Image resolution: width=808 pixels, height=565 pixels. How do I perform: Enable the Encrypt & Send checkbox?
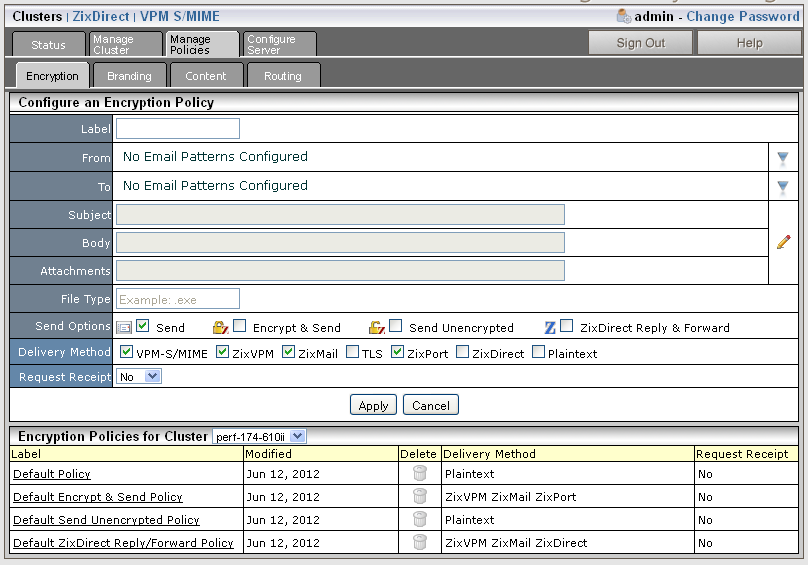point(240,326)
